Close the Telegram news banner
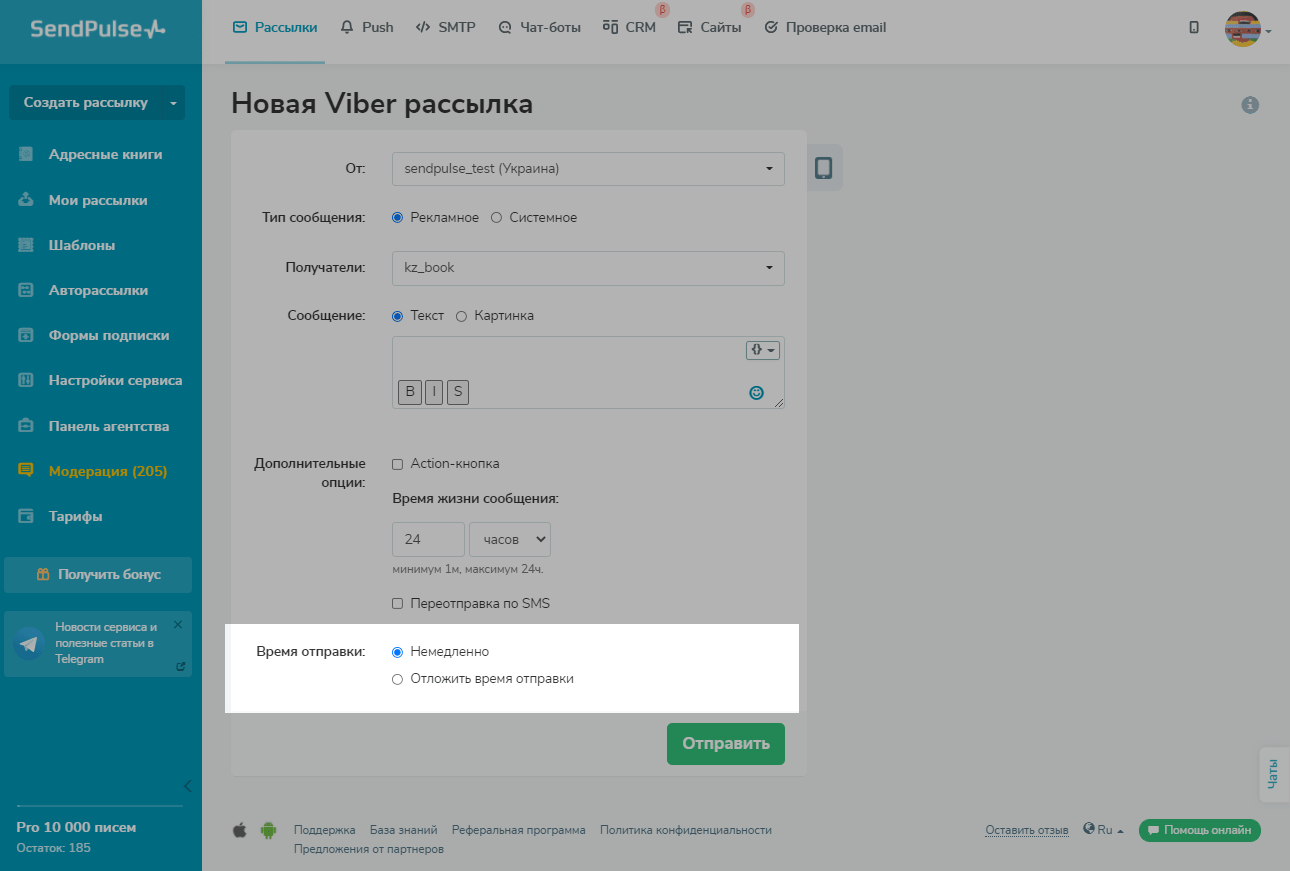 pyautogui.click(x=178, y=624)
